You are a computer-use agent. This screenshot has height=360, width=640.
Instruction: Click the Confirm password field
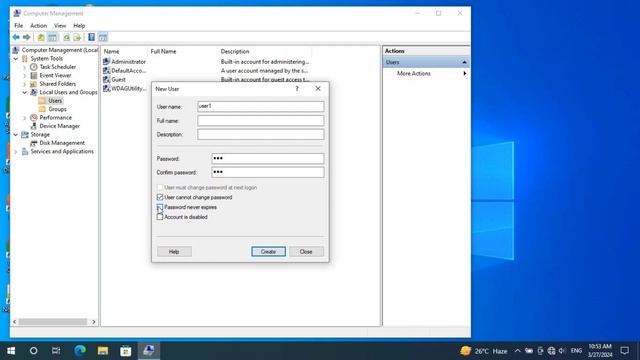(268, 172)
